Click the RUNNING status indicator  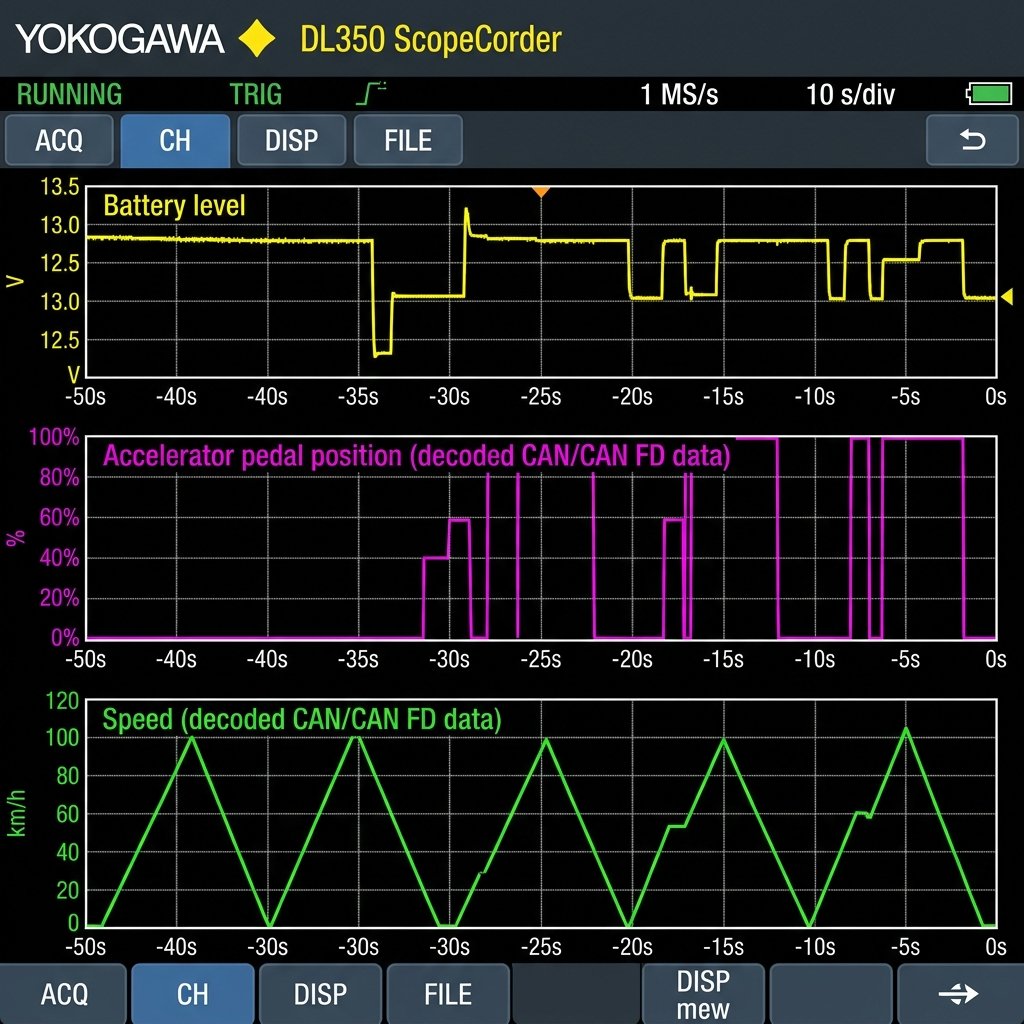pos(69,94)
